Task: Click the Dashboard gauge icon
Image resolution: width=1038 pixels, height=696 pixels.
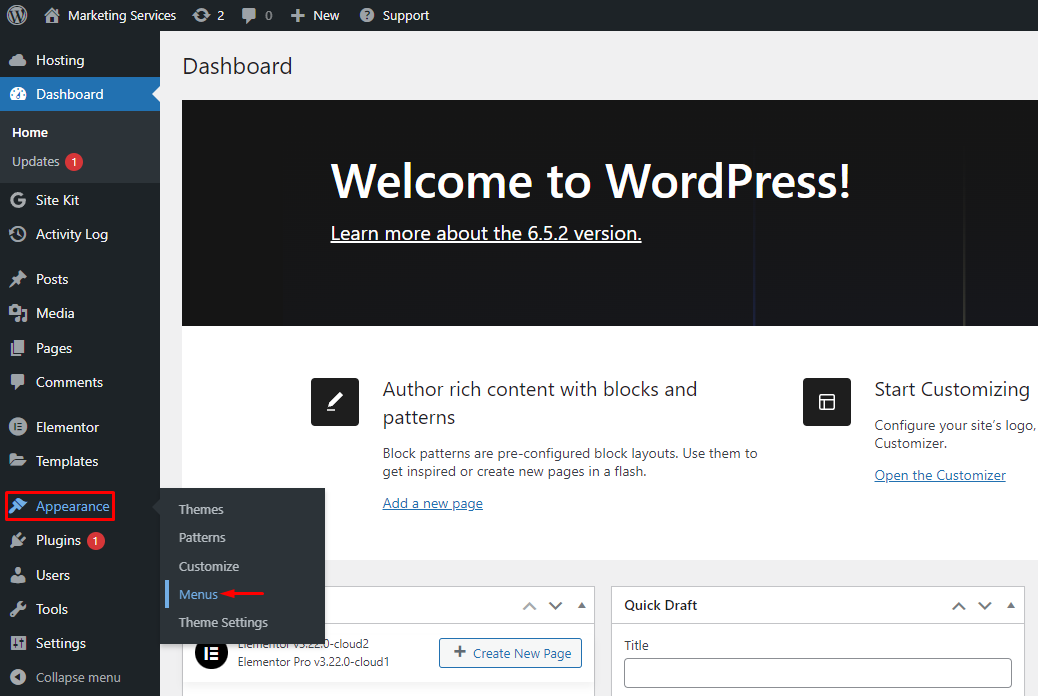Action: tap(18, 94)
